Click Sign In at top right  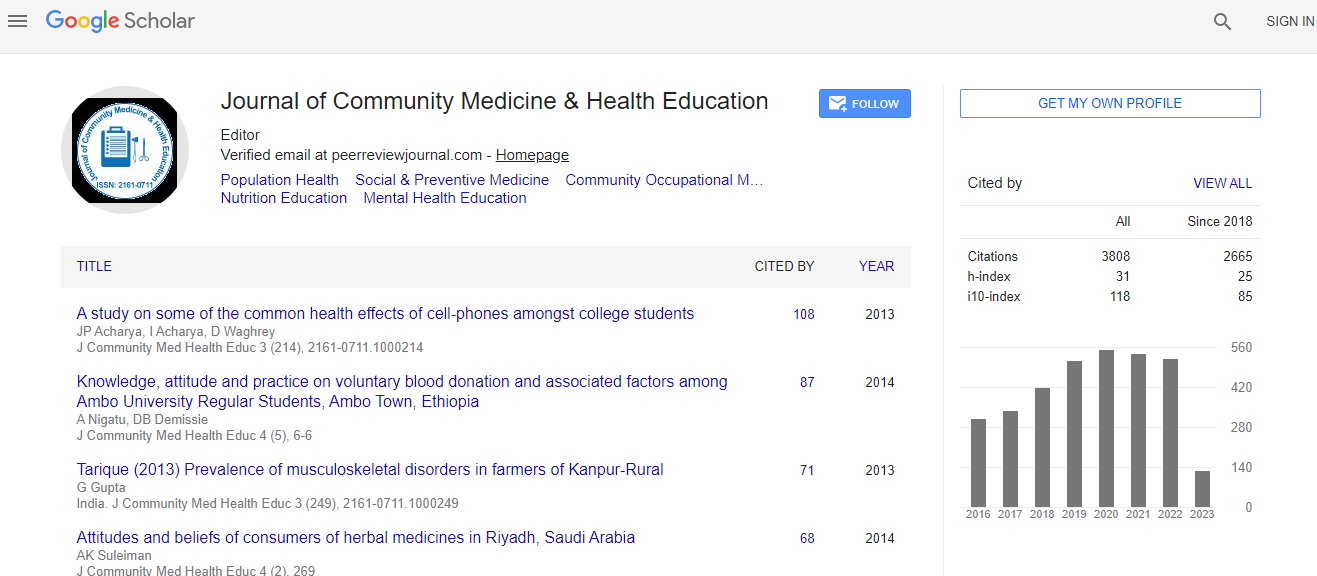click(x=1289, y=22)
